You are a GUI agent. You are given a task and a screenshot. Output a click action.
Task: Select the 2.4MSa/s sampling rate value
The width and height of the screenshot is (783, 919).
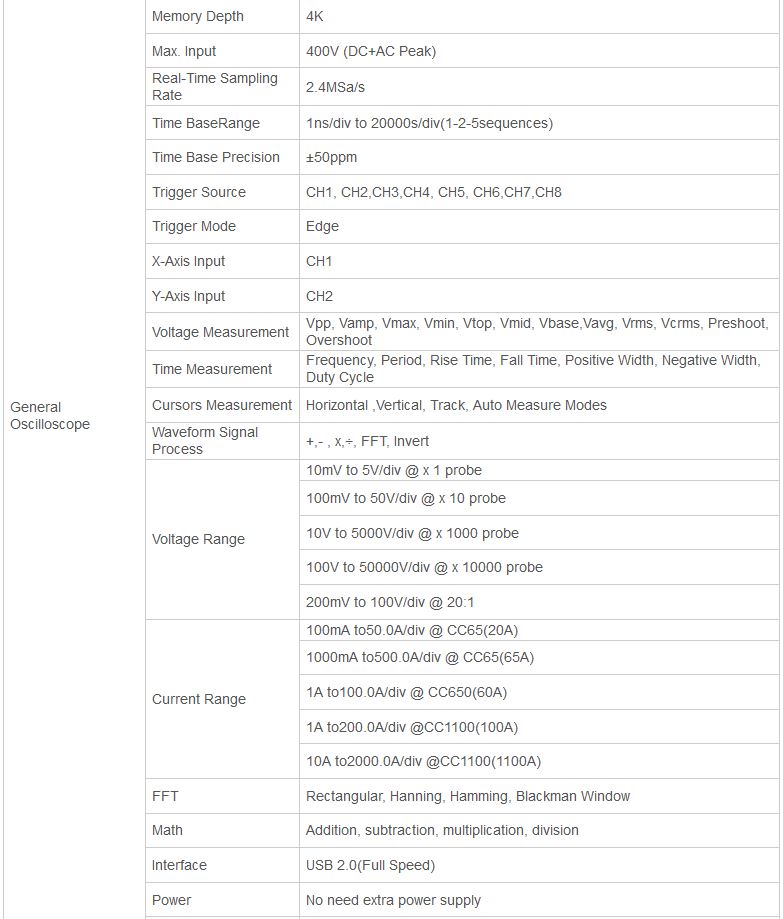(335, 87)
